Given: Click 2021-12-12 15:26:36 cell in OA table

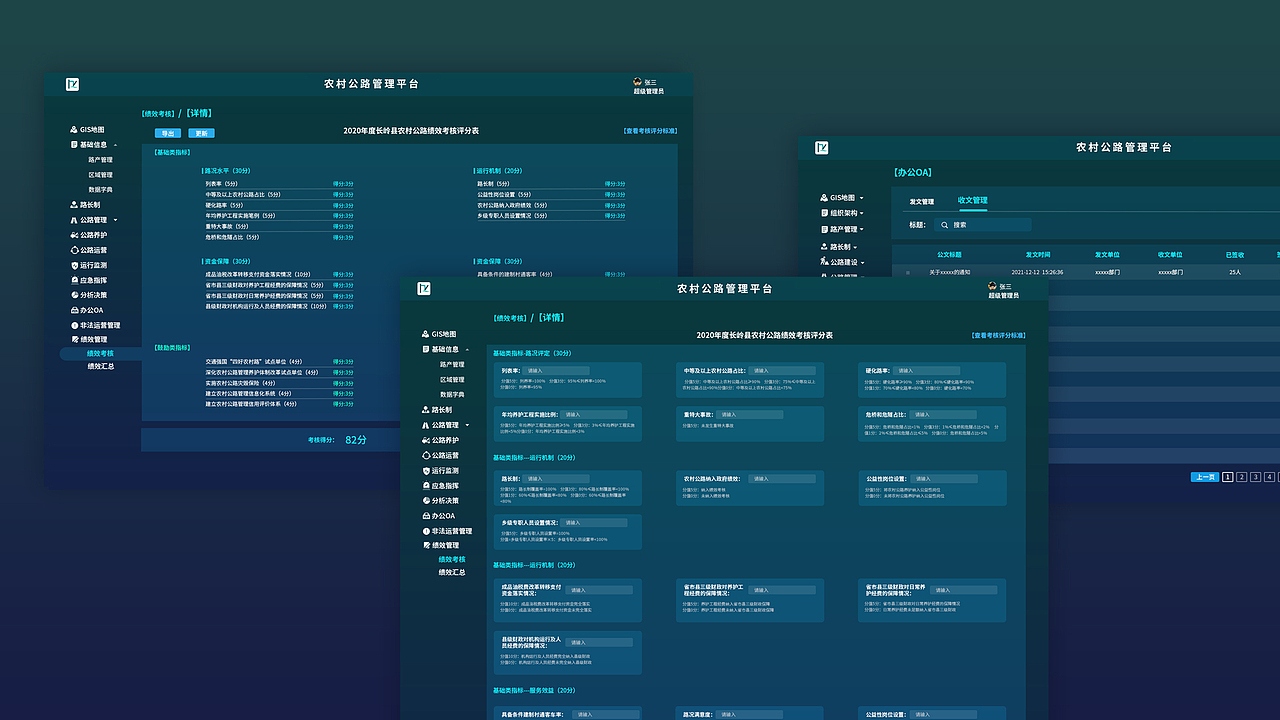Looking at the screenshot, I should pos(1037,272).
